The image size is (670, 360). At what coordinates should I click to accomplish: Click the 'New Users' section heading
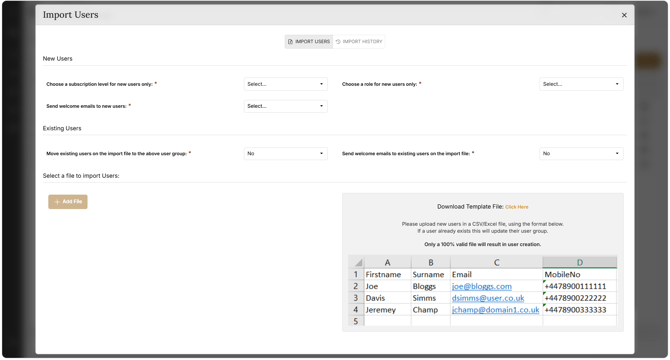pos(58,59)
